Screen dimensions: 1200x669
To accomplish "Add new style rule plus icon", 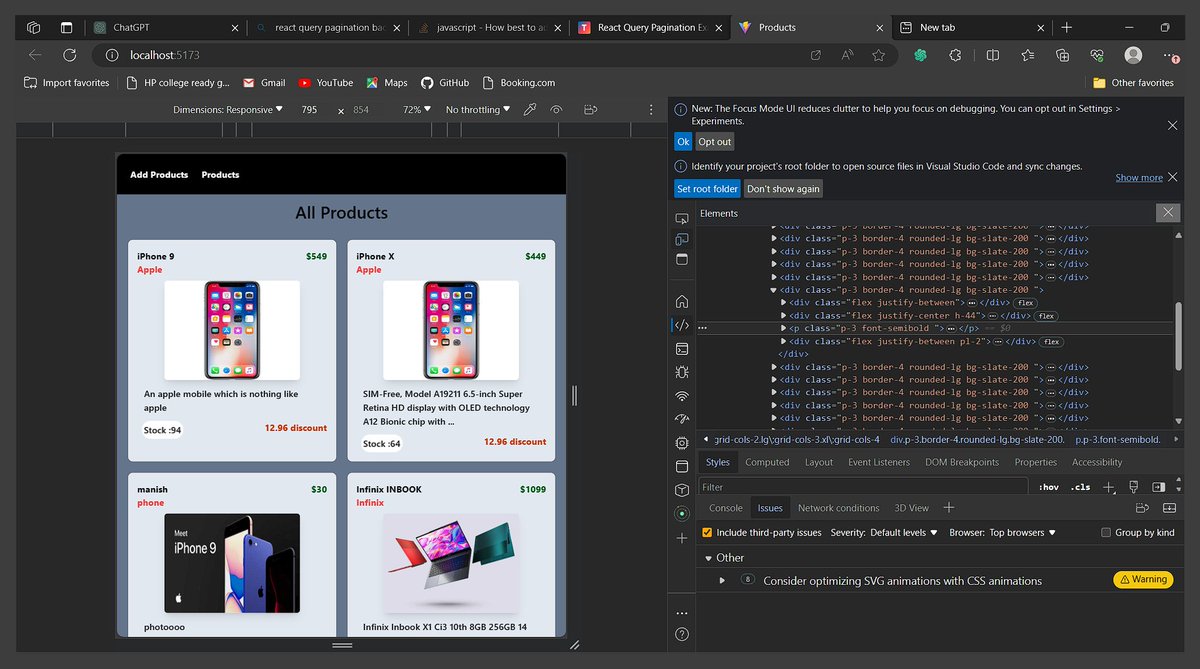I will [x=1108, y=487].
